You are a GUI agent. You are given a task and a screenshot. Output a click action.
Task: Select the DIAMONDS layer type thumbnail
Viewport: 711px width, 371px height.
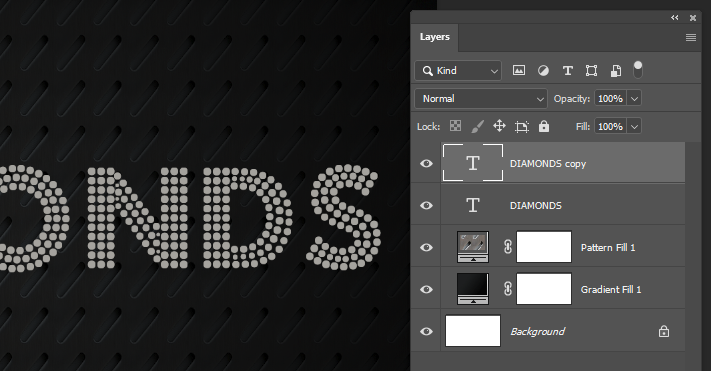click(473, 205)
